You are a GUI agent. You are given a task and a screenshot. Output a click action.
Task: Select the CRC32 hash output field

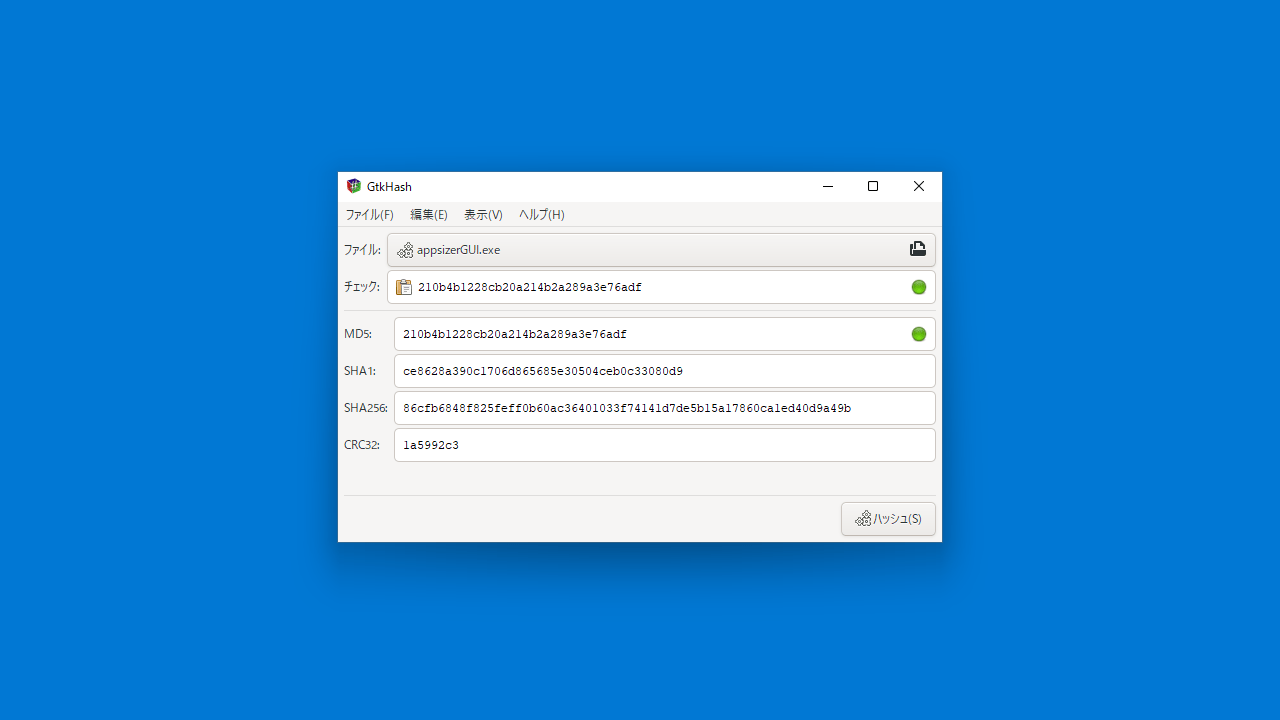(665, 445)
